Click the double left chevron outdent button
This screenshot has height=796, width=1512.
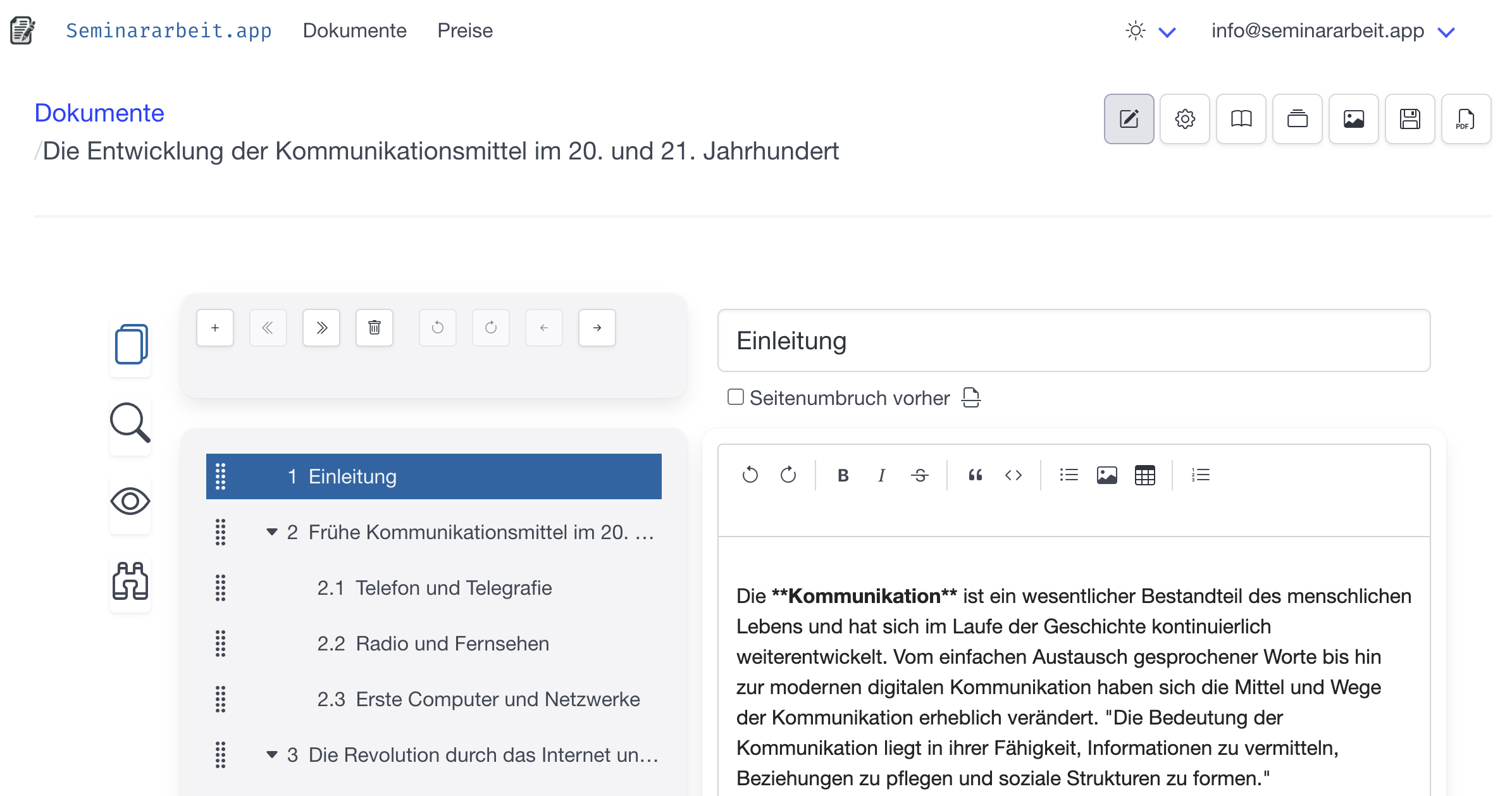[x=268, y=328]
